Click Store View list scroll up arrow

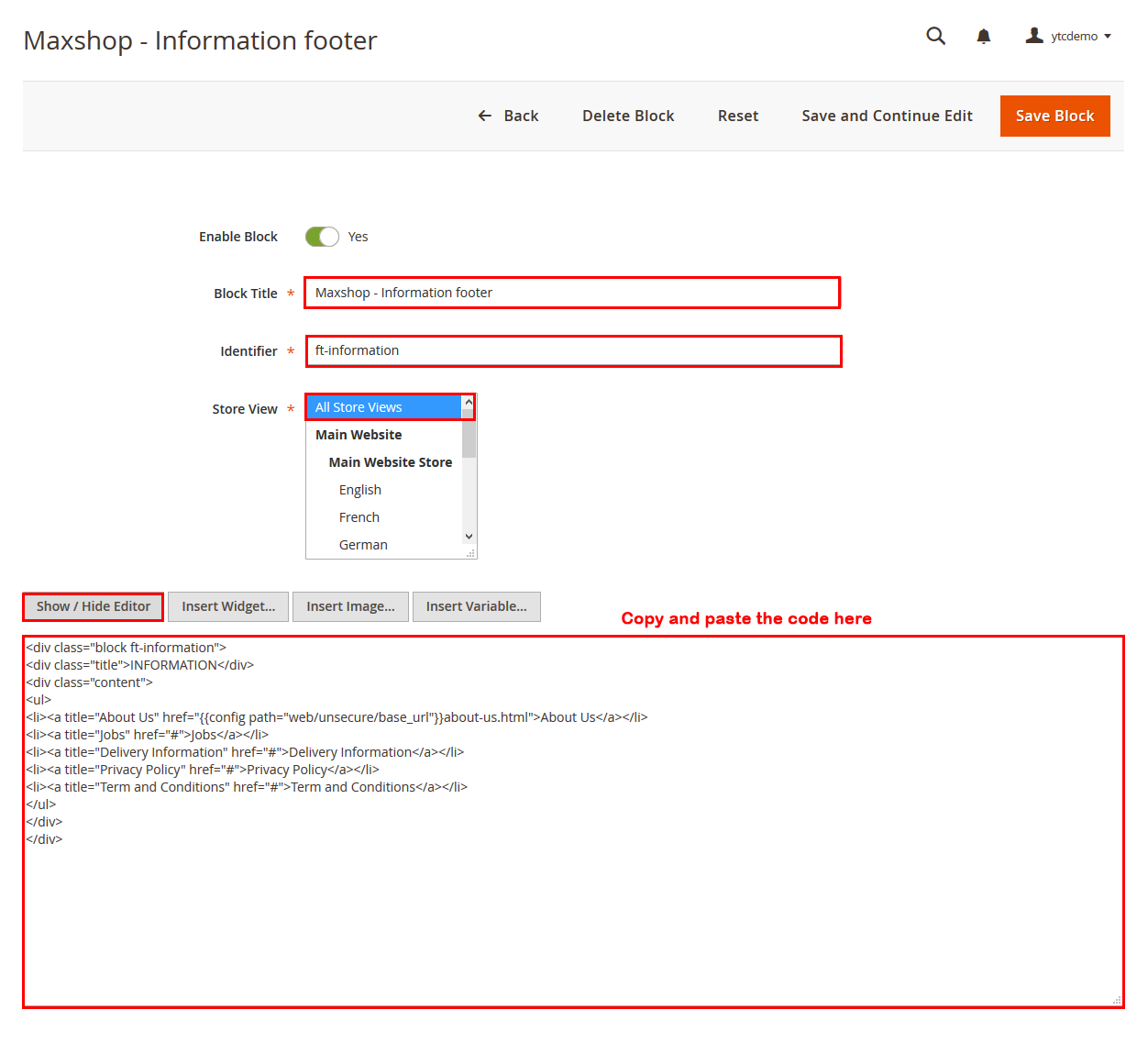tap(469, 402)
